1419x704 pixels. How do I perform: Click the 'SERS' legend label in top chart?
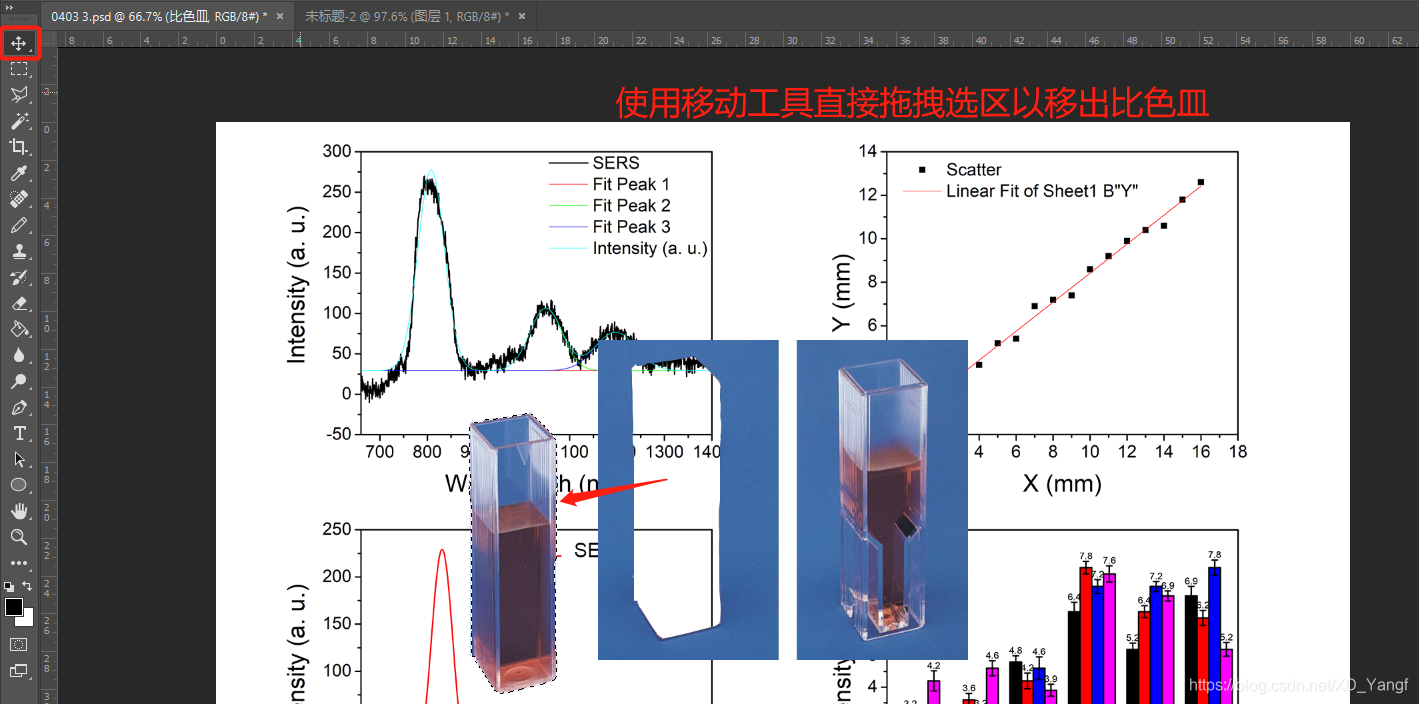[x=616, y=163]
